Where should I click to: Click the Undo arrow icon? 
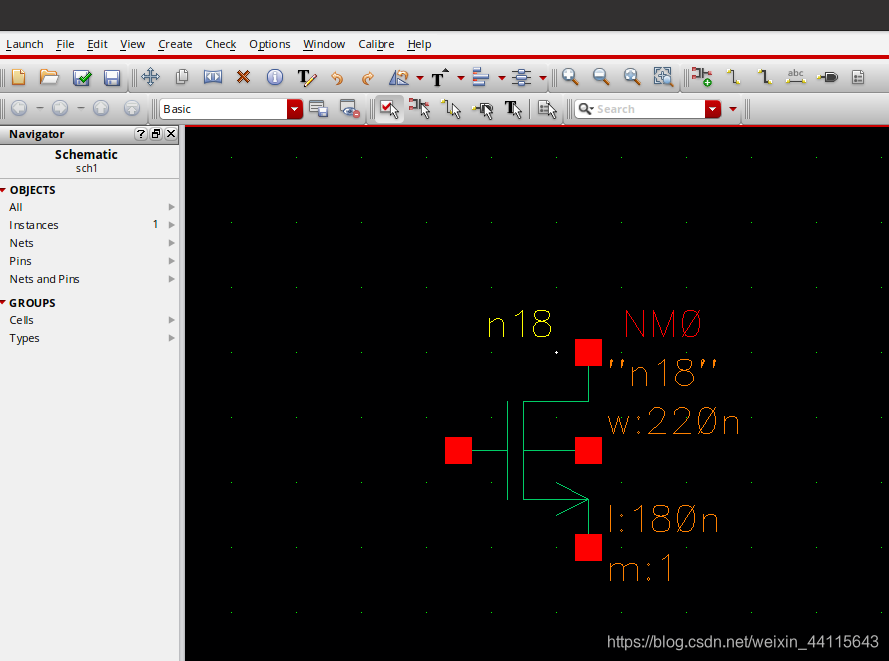point(337,77)
